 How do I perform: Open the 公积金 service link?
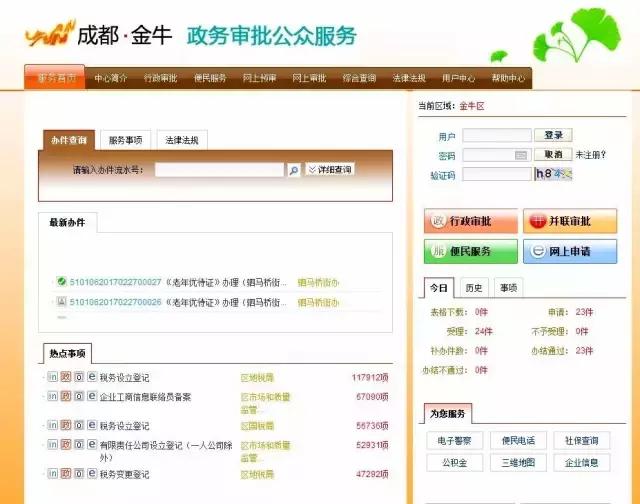tap(454, 462)
